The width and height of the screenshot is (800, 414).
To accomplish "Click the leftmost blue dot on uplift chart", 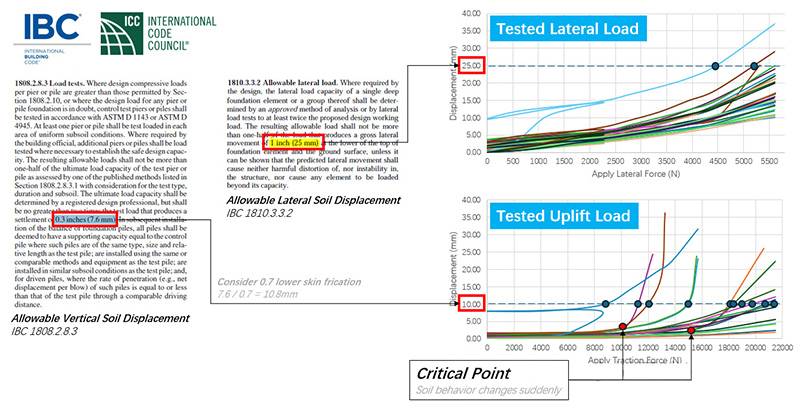I will 605,304.
